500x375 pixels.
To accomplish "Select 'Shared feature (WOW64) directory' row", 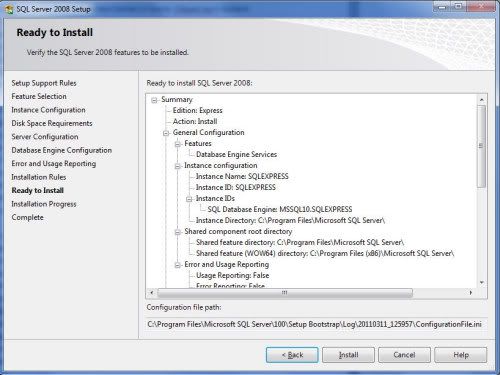I will pos(325,253).
